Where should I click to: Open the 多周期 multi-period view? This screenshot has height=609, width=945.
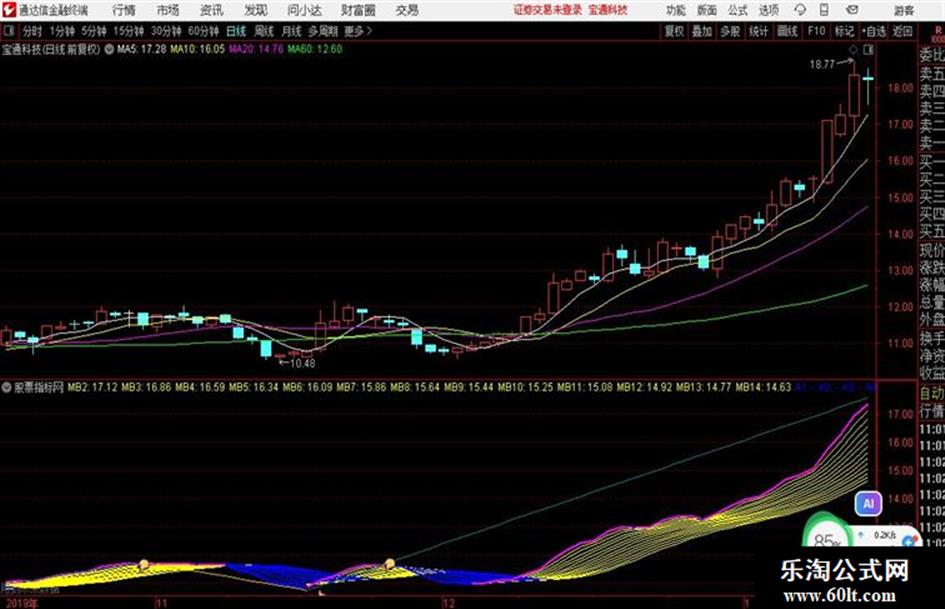click(x=323, y=31)
